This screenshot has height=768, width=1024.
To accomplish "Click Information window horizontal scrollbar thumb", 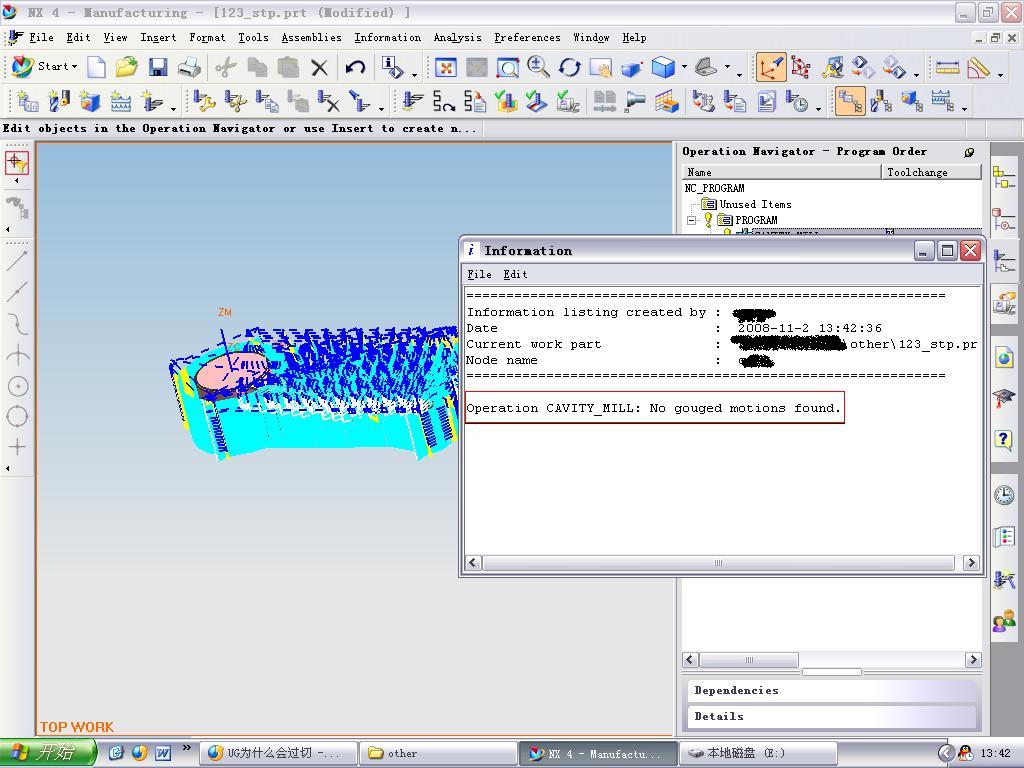I will pyautogui.click(x=718, y=563).
